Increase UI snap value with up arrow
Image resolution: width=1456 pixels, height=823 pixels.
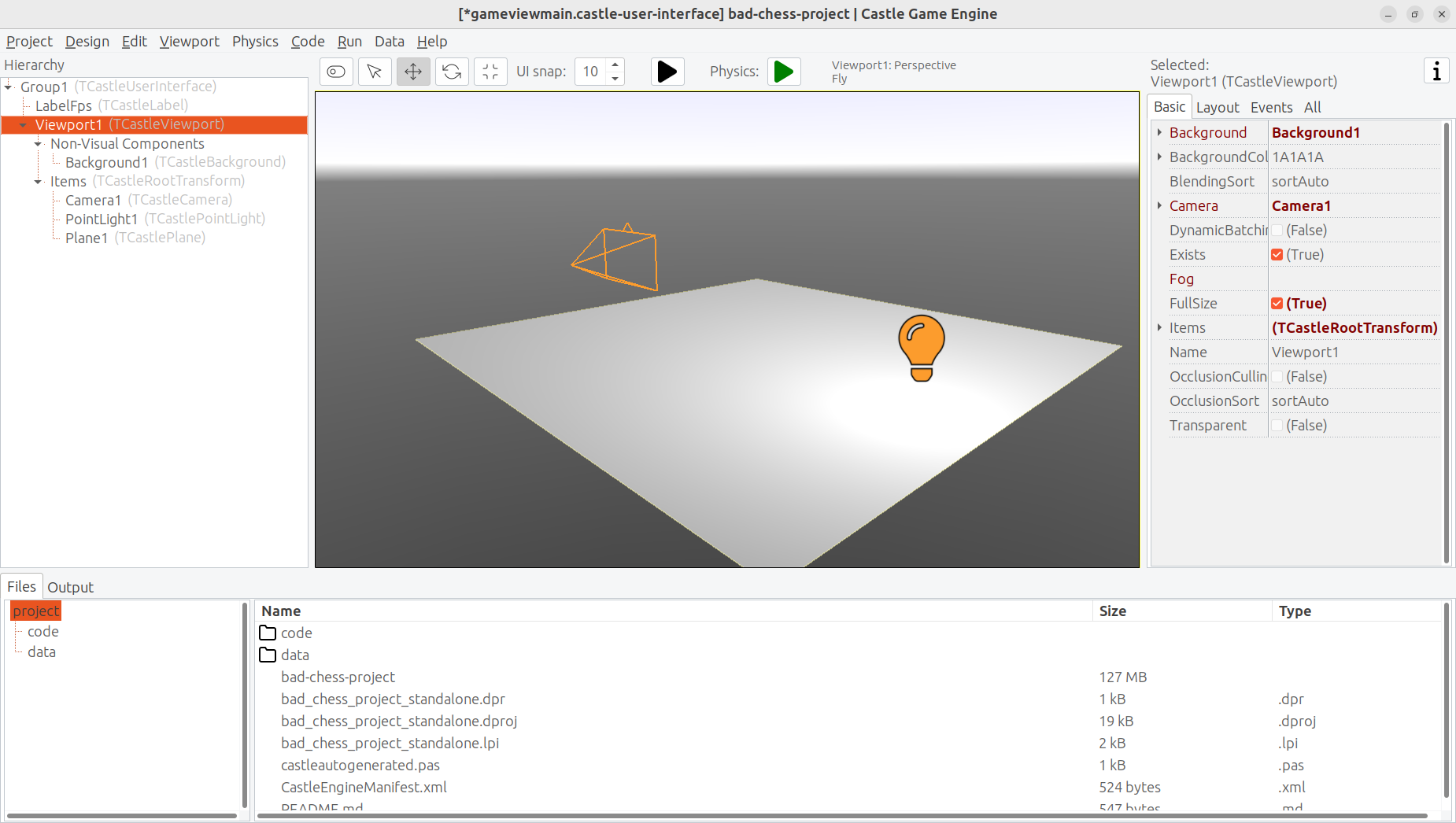(615, 65)
